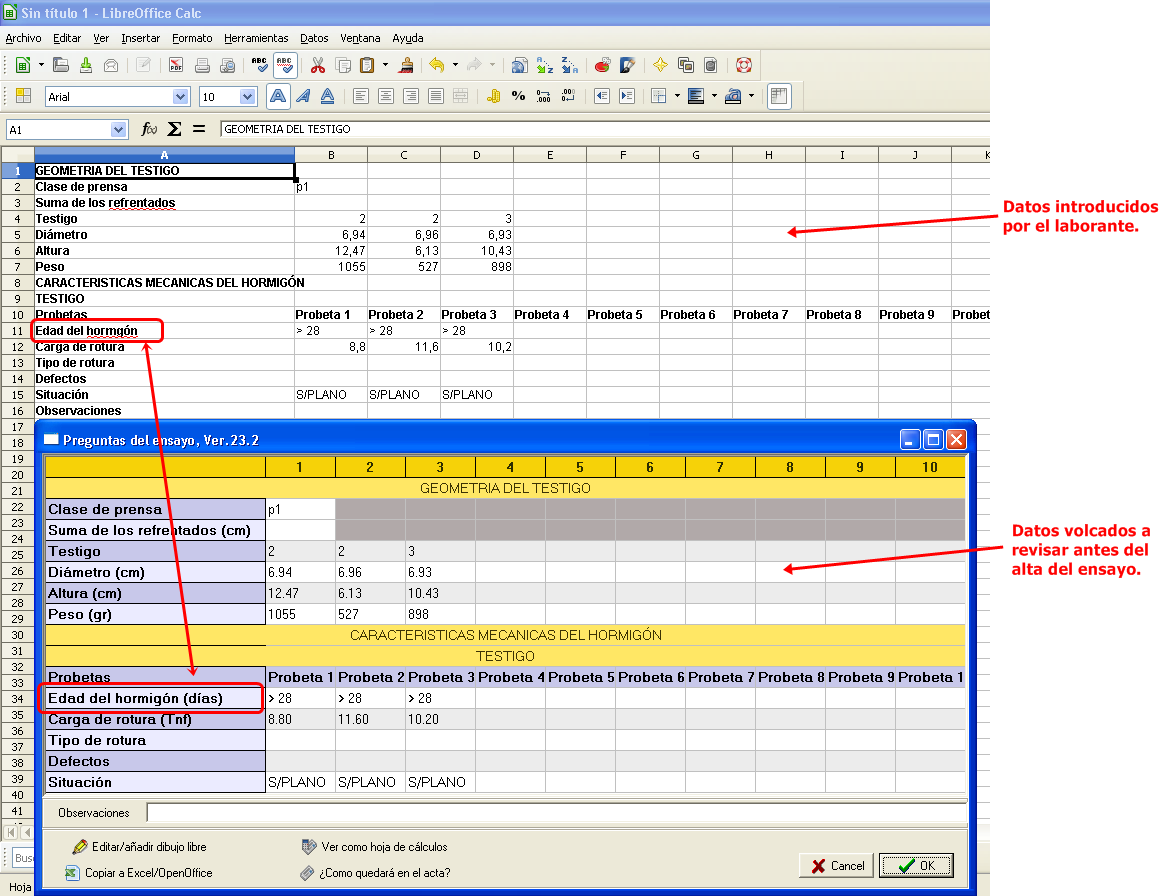Image resolution: width=1159 pixels, height=896 pixels.
Task: Expand the Name Box cell reference dropdown
Action: coord(120,129)
